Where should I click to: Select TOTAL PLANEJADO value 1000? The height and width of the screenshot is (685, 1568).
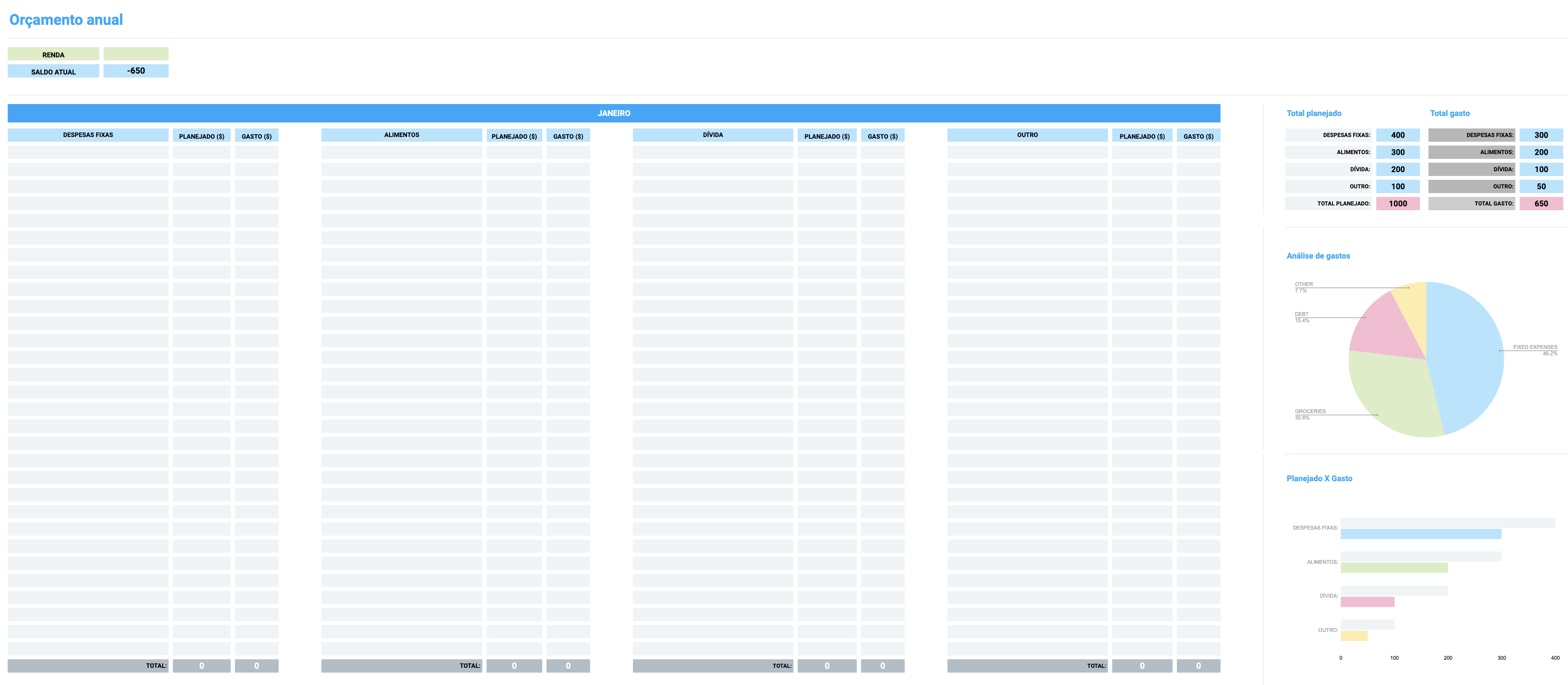1398,203
